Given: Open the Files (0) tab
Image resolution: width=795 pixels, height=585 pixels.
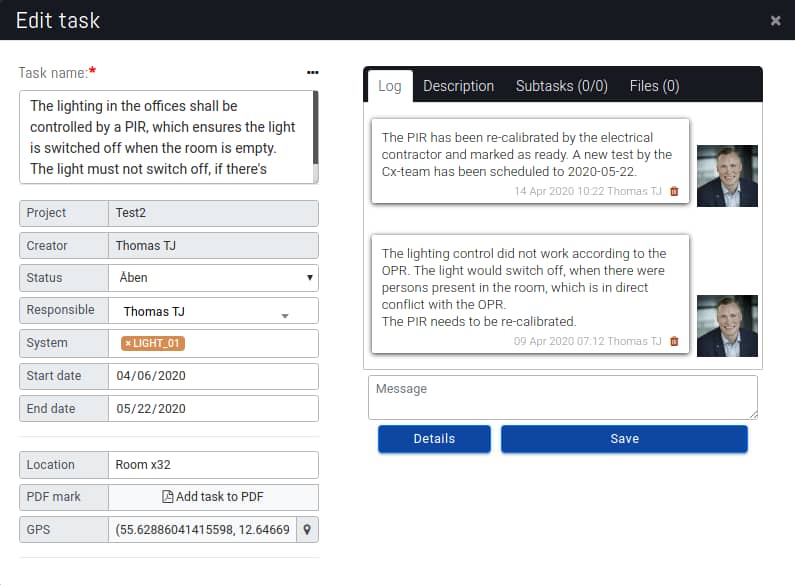Looking at the screenshot, I should (x=654, y=86).
